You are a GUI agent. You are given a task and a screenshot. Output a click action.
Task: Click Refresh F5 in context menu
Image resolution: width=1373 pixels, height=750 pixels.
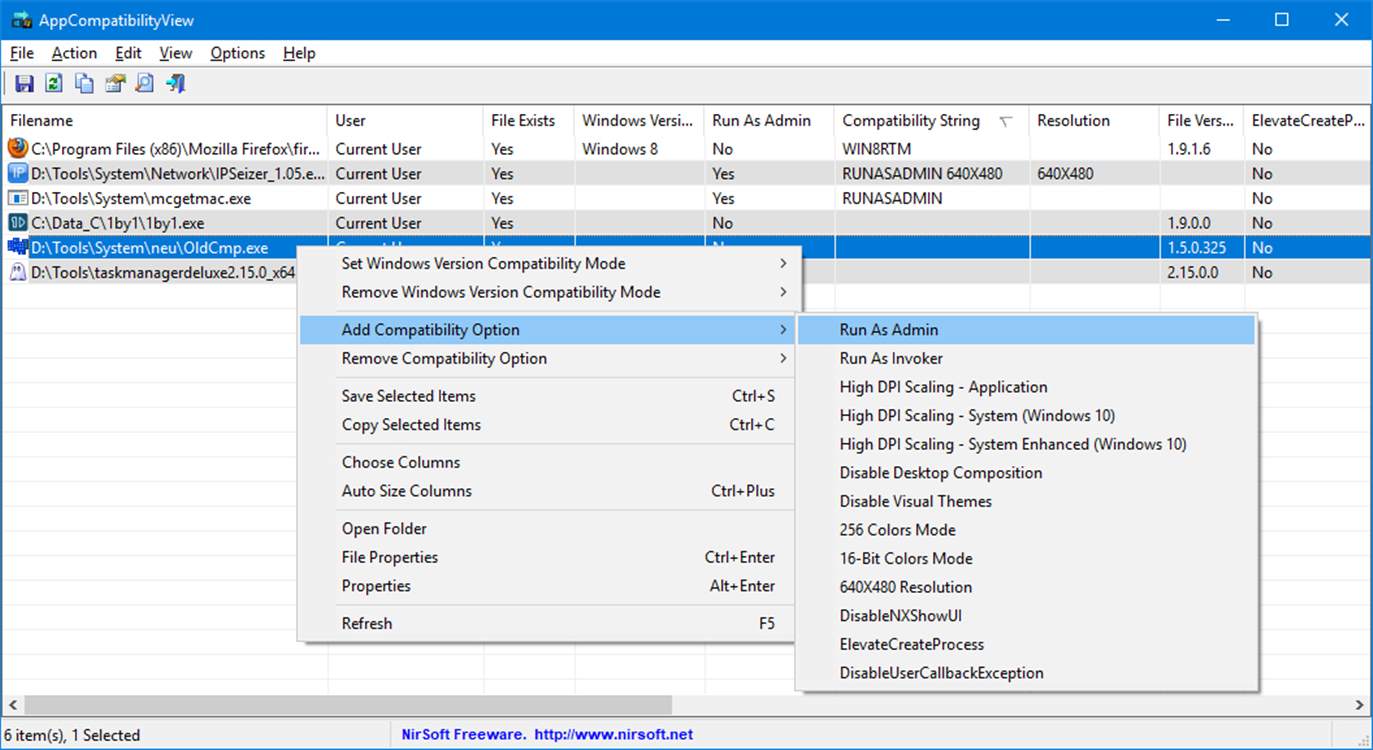548,624
